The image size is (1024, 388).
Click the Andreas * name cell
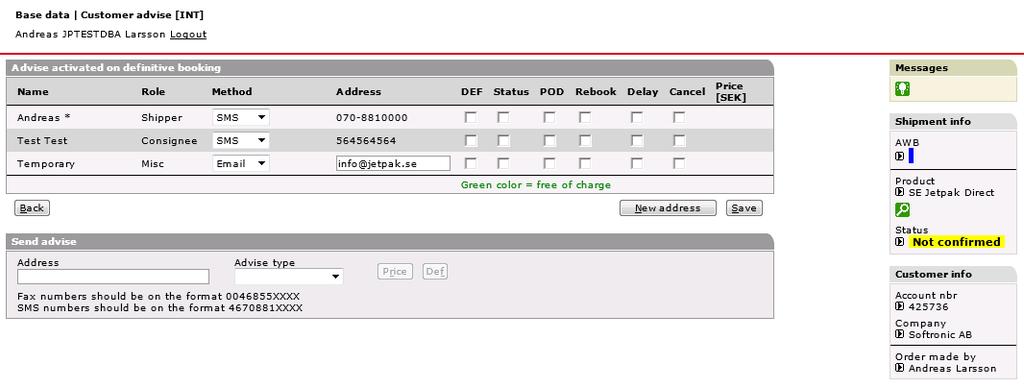tap(43, 118)
